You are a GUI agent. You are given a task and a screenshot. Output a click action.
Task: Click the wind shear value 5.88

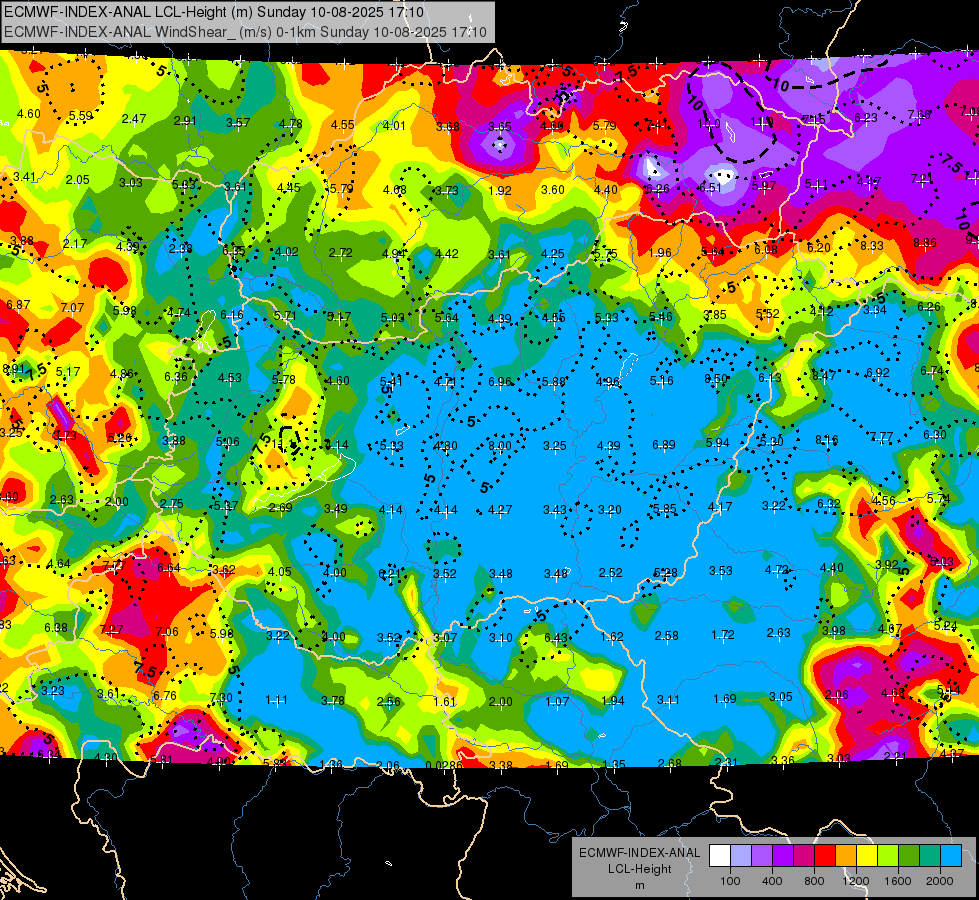pyautogui.click(x=554, y=382)
